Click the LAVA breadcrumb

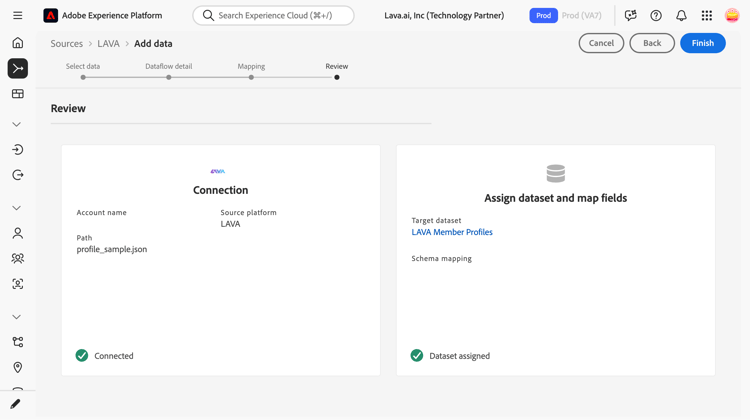pyautogui.click(x=109, y=44)
